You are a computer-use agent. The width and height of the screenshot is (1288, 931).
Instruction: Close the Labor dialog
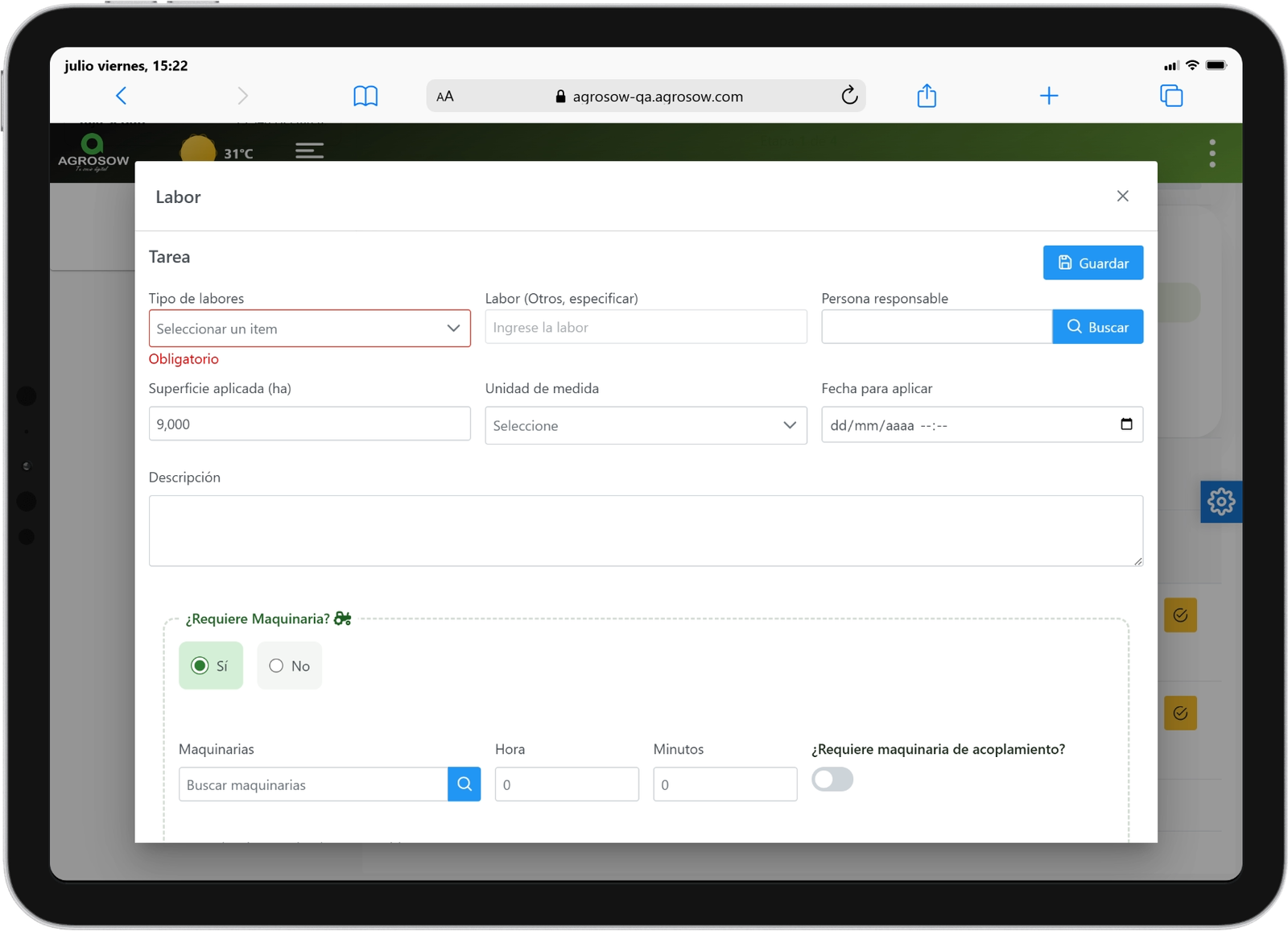tap(1123, 197)
